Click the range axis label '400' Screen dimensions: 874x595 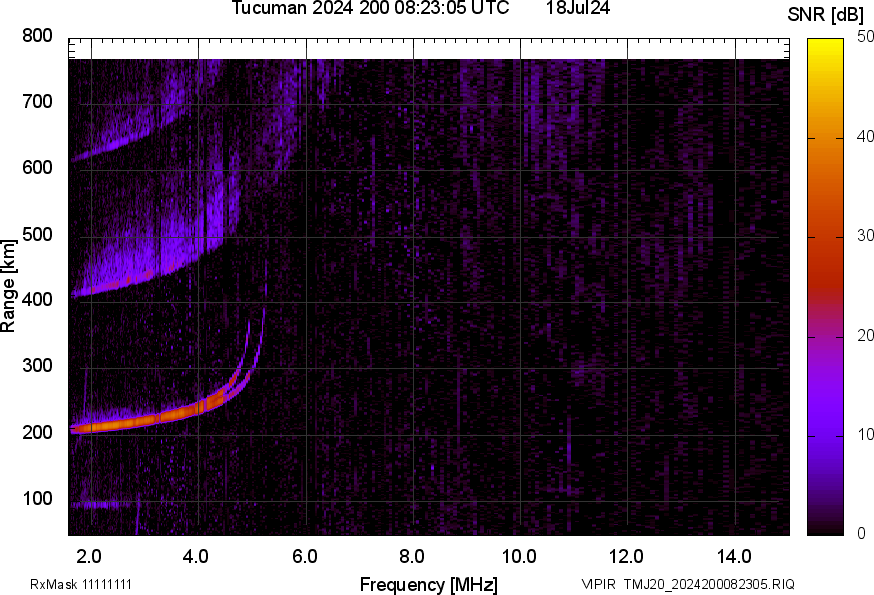pos(37,299)
